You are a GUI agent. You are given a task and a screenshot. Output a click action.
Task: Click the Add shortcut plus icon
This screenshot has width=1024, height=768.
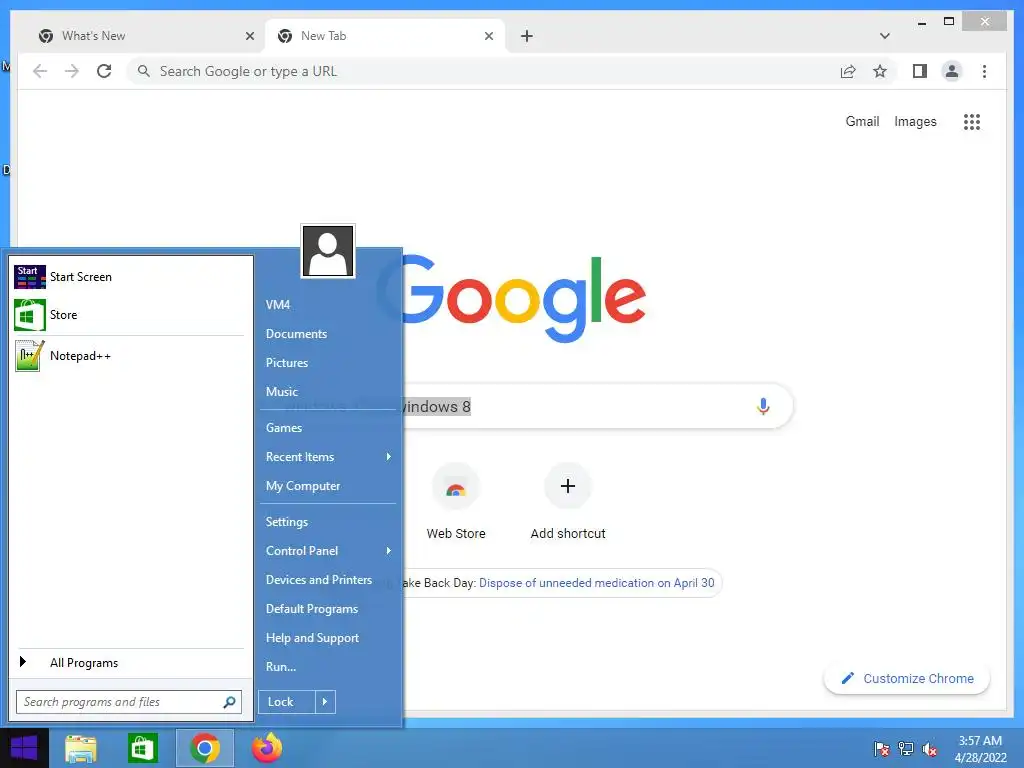(568, 486)
